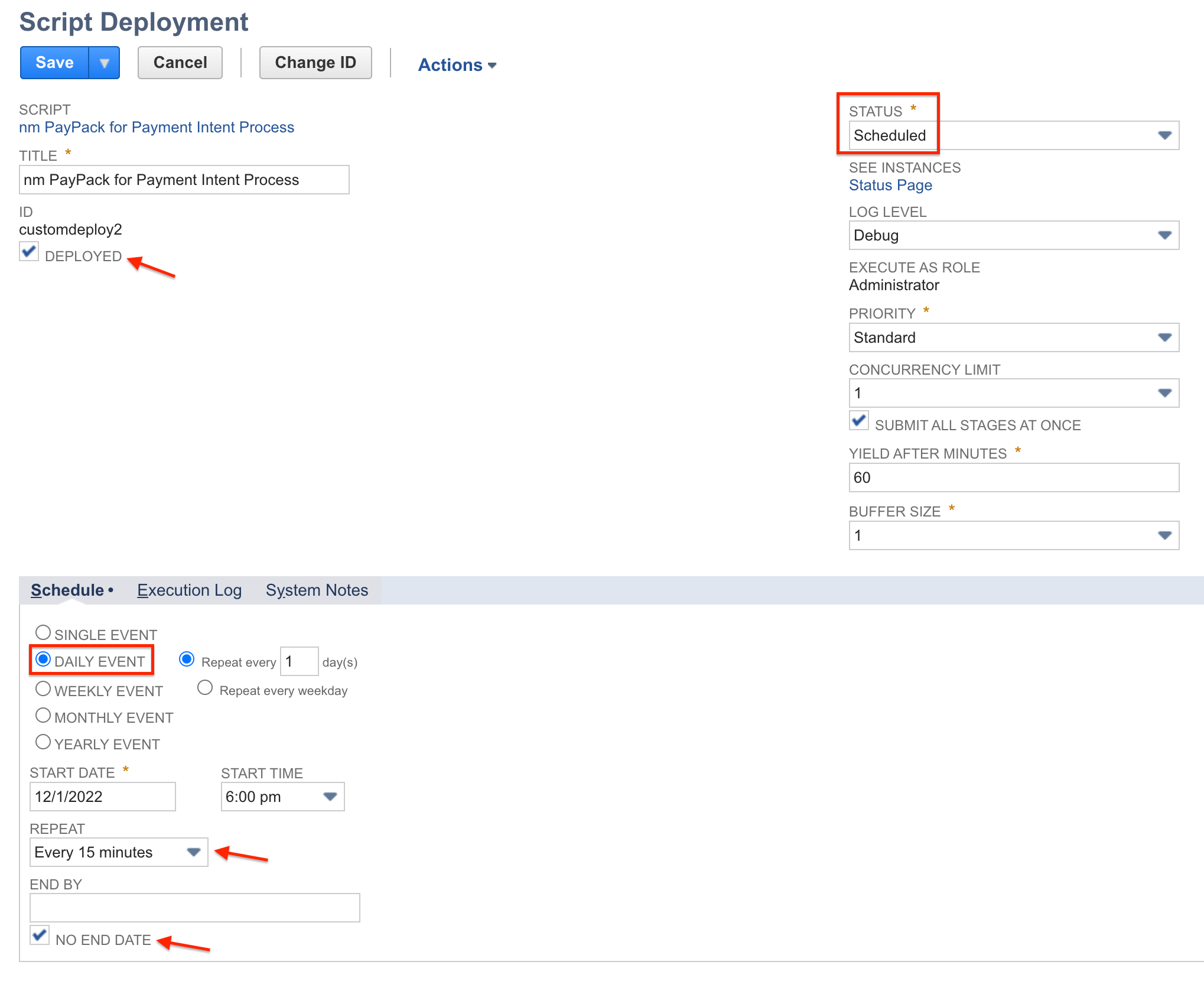Screen dimensions: 1204x981
Task: Select the Weekly Event radio button
Action: (x=43, y=689)
